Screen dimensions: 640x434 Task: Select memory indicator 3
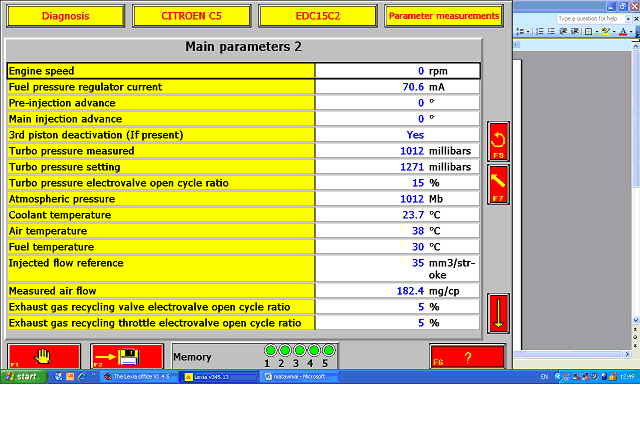pyautogui.click(x=300, y=350)
